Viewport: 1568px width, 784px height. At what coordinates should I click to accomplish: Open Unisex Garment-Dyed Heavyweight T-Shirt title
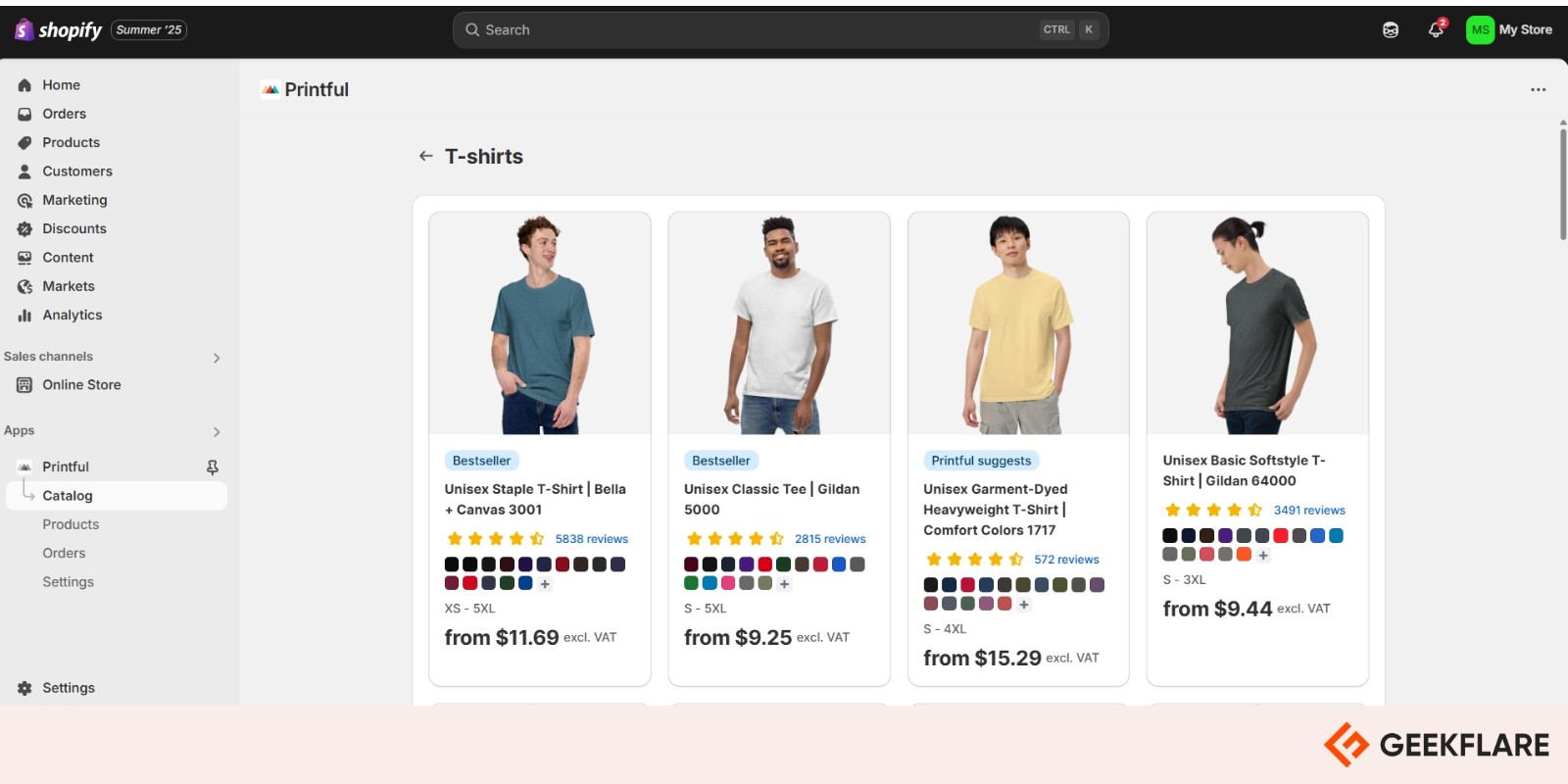point(996,510)
